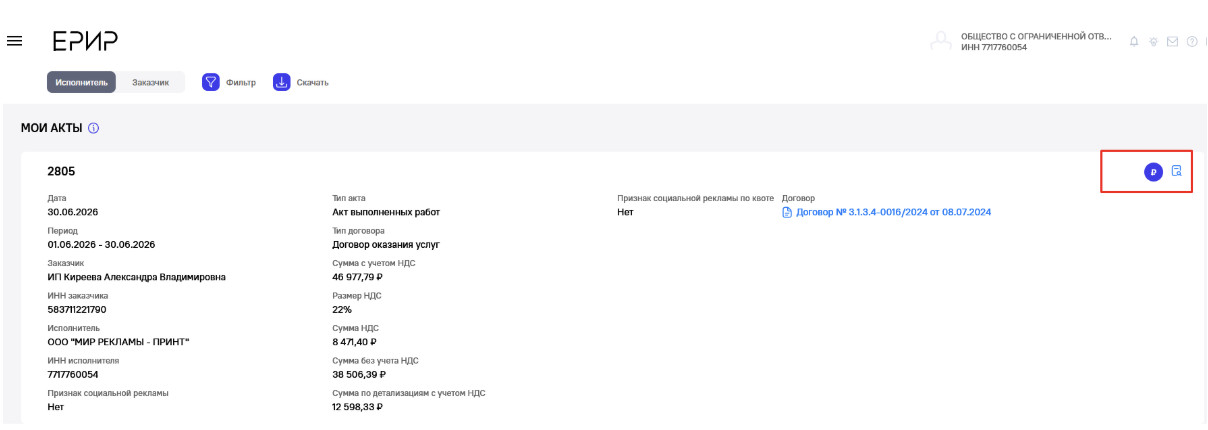Image resolution: width=1208 pixels, height=430 pixels.
Task: Click the document icon beside the contract link
Action: [x=787, y=212]
